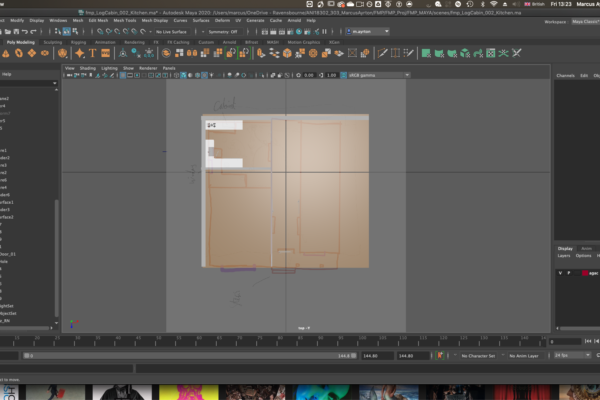Screen dimensions: 600x400
Task: Open the m.ayrton account dropdown
Action: (368, 31)
